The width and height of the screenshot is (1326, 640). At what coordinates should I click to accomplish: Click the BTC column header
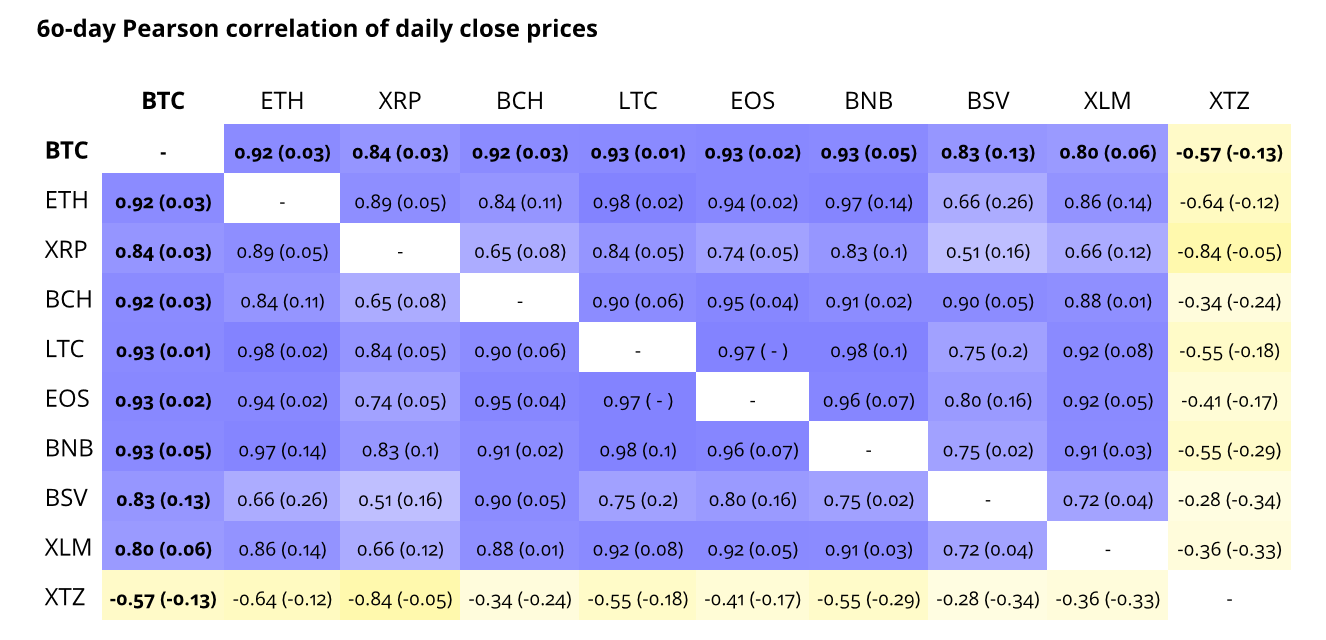(x=163, y=101)
